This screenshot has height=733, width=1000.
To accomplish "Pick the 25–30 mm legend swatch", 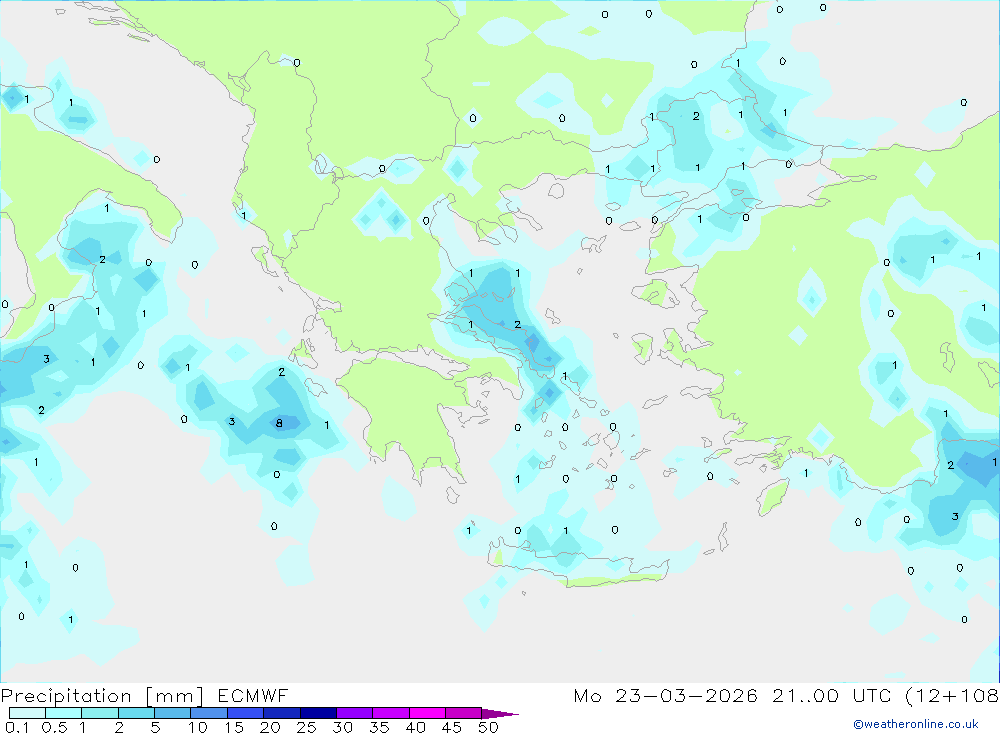I will pos(318,713).
